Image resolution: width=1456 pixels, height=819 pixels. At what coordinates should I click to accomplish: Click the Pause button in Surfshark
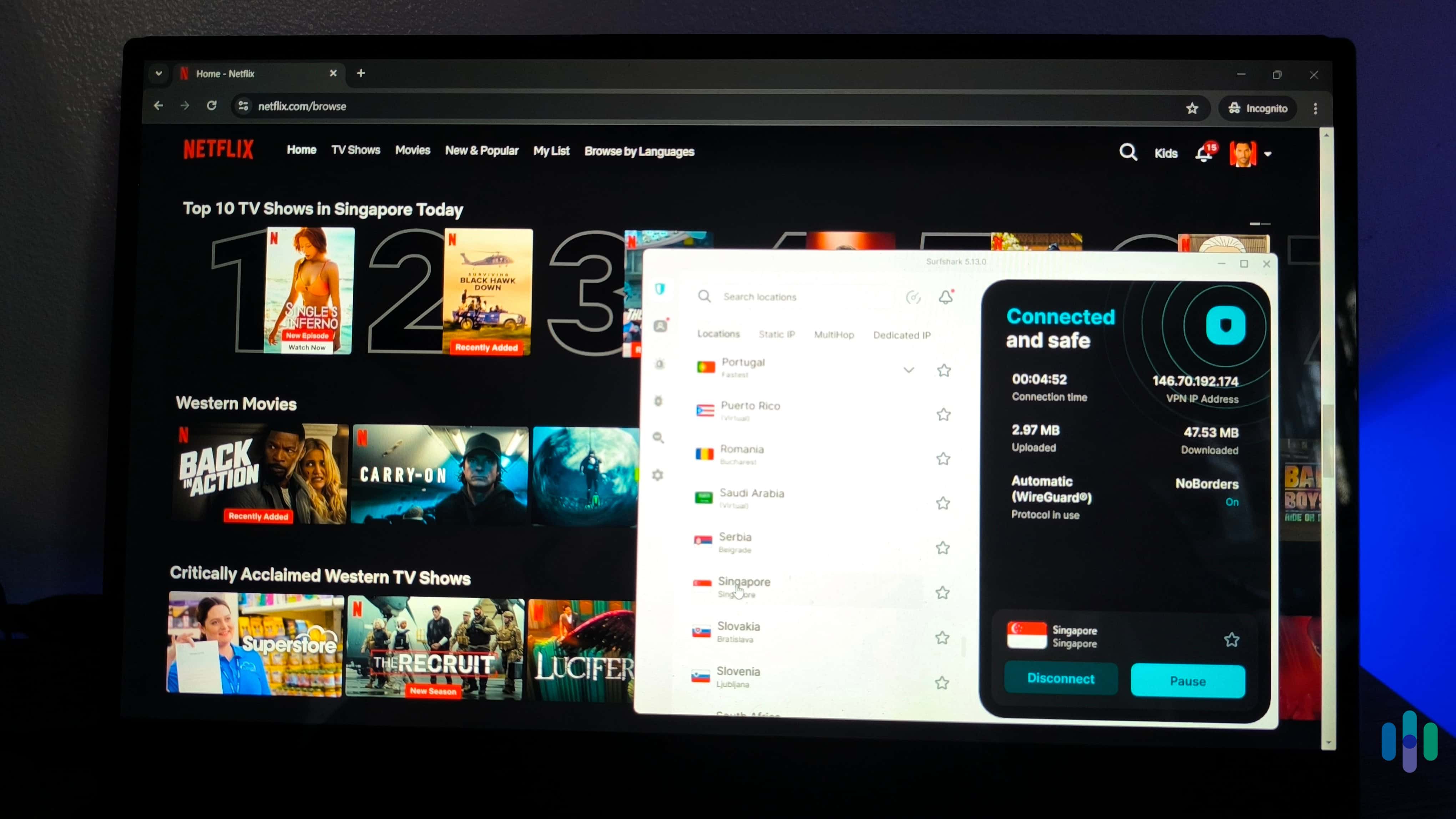(1187, 680)
